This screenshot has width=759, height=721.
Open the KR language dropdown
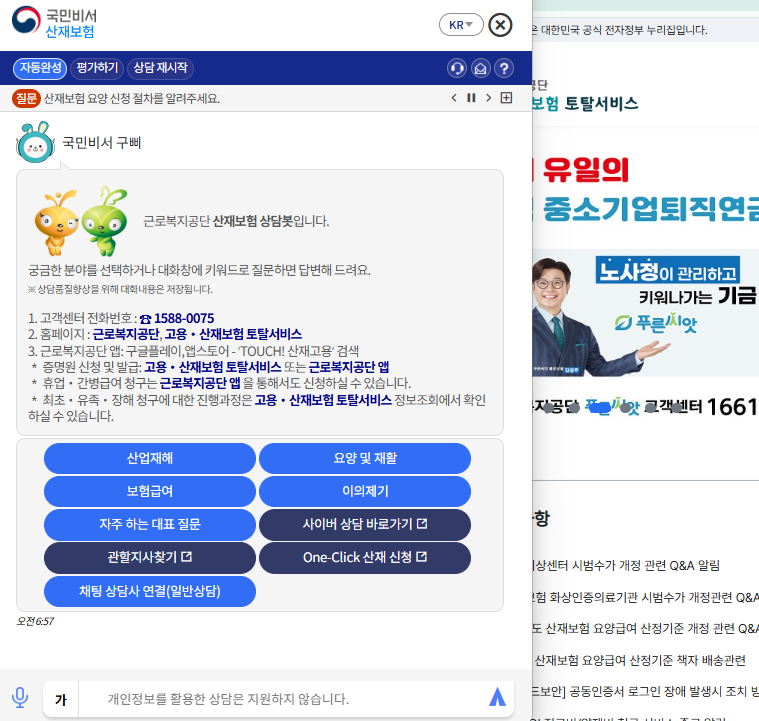coord(461,25)
